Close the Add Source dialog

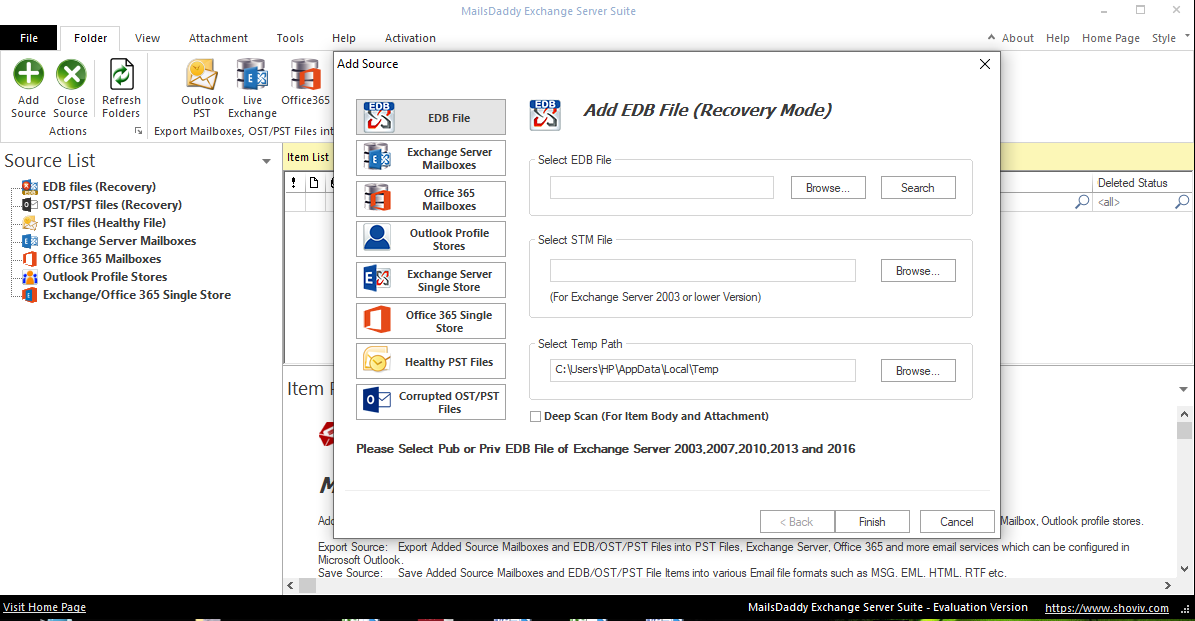(985, 64)
